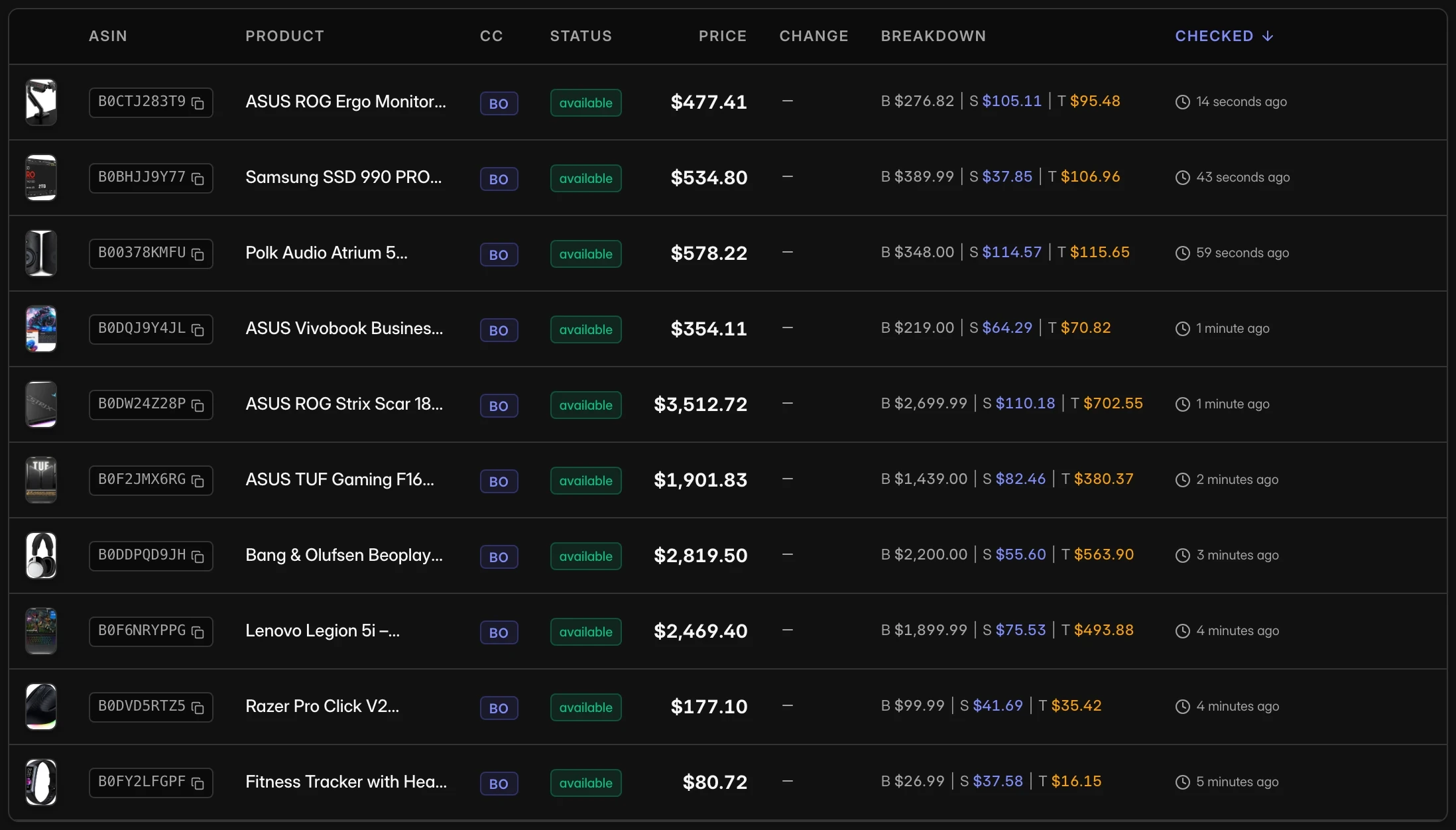Open ASUS Vivobook Business product link
The width and height of the screenshot is (1456, 830).
[x=344, y=328]
